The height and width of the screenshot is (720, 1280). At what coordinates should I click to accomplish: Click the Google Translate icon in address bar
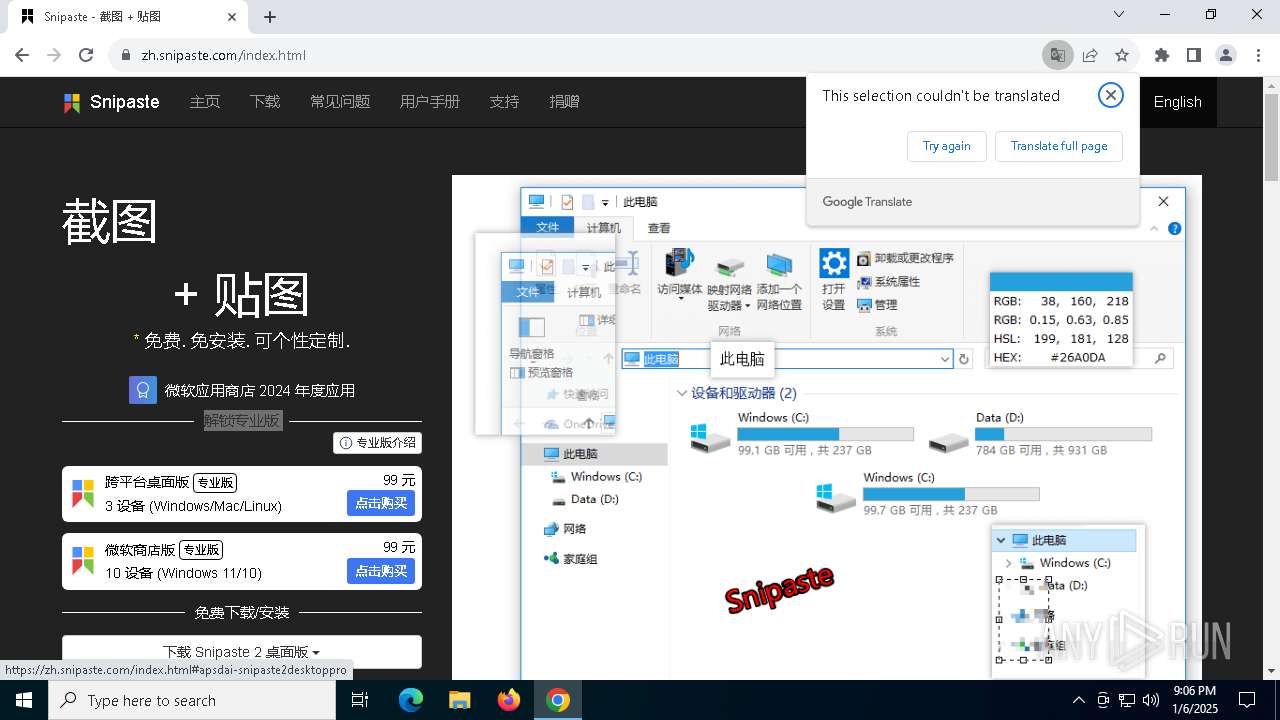coord(1057,55)
